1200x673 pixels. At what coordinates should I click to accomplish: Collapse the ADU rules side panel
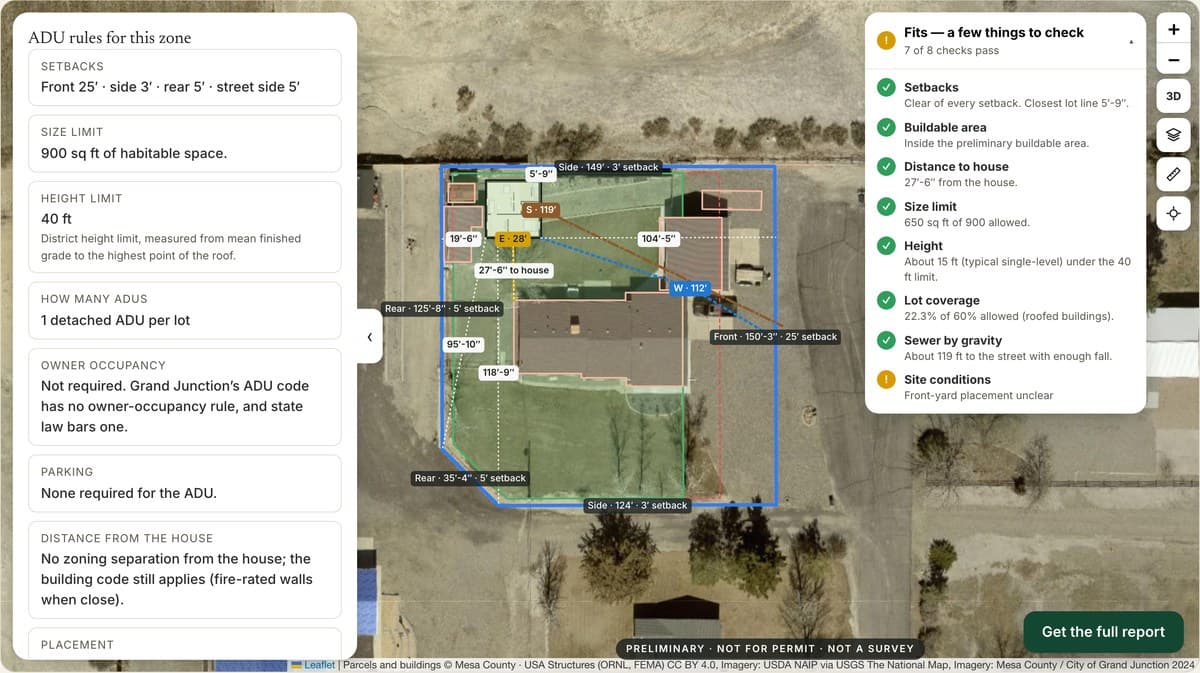tap(369, 337)
